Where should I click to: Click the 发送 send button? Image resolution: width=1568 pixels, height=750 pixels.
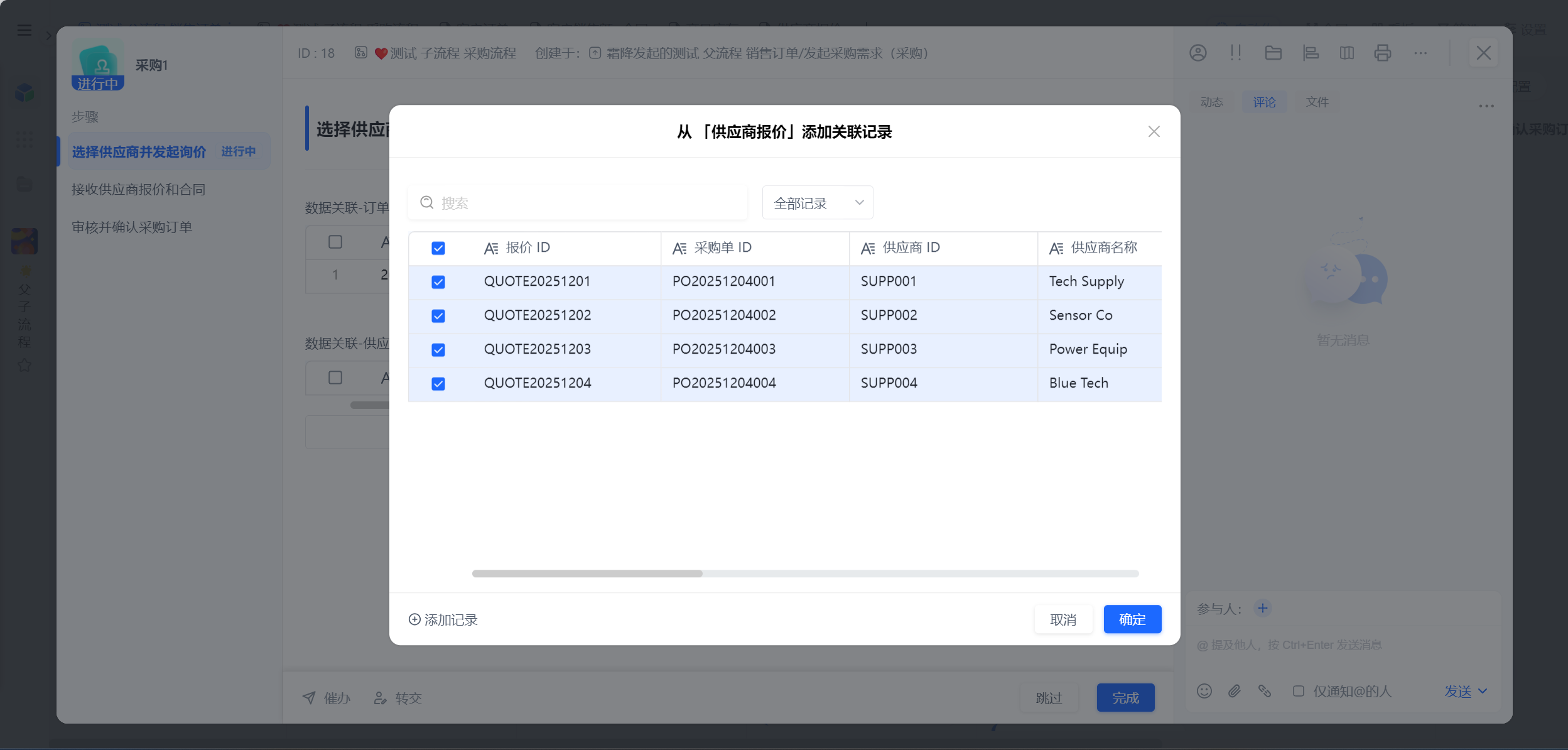[x=1457, y=691]
